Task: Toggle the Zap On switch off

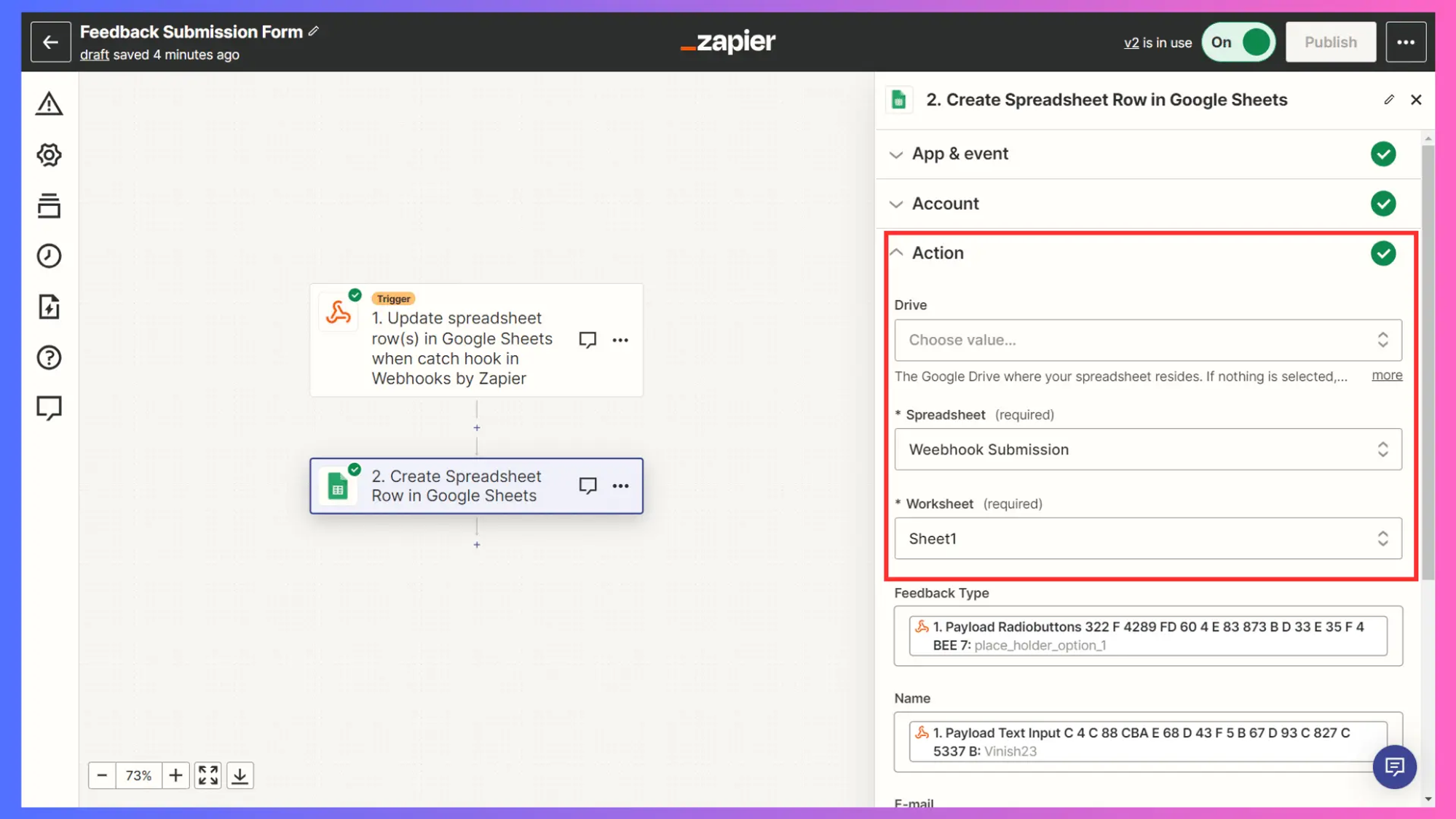Action: click(1239, 42)
